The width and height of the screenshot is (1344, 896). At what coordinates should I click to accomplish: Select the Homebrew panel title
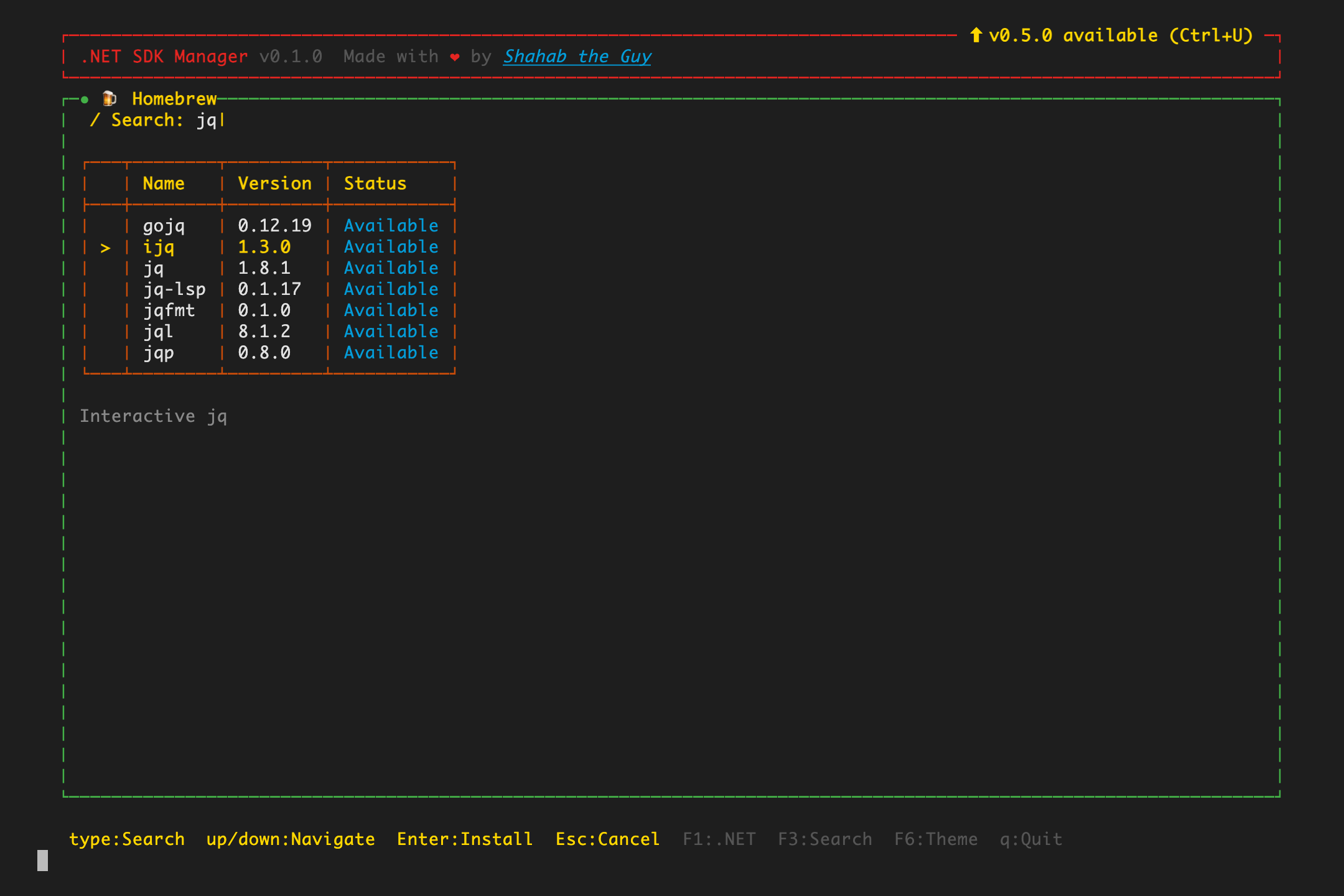174,99
